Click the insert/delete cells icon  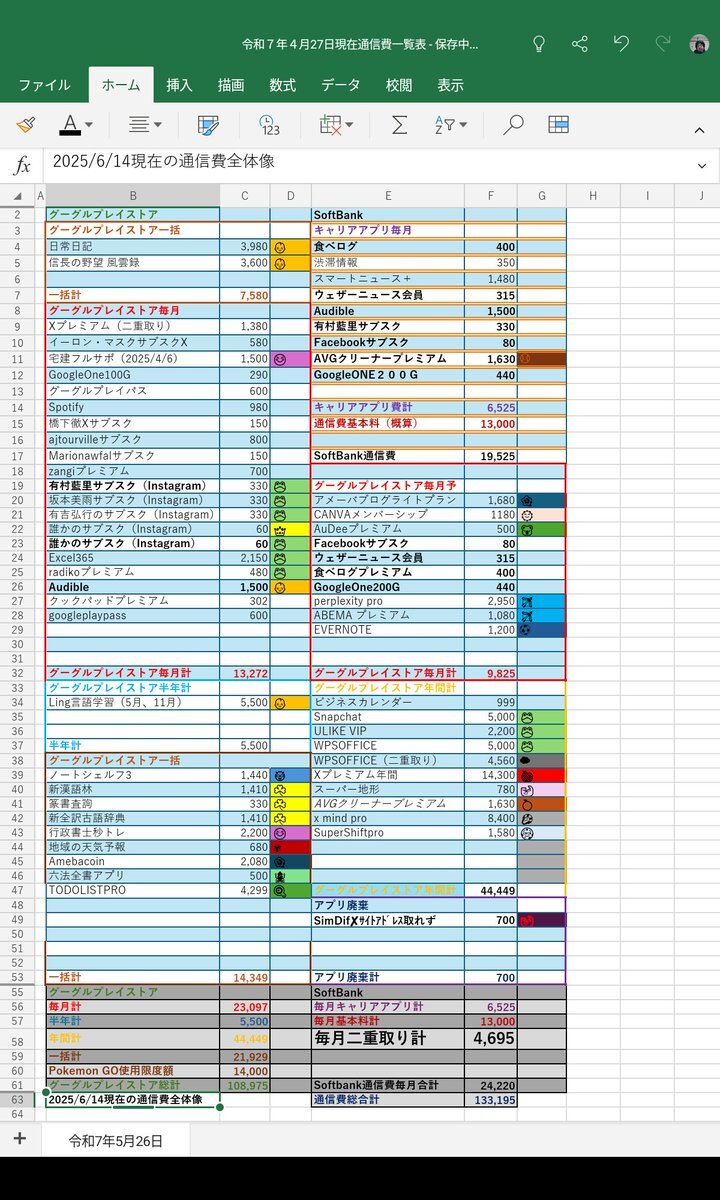coord(330,125)
